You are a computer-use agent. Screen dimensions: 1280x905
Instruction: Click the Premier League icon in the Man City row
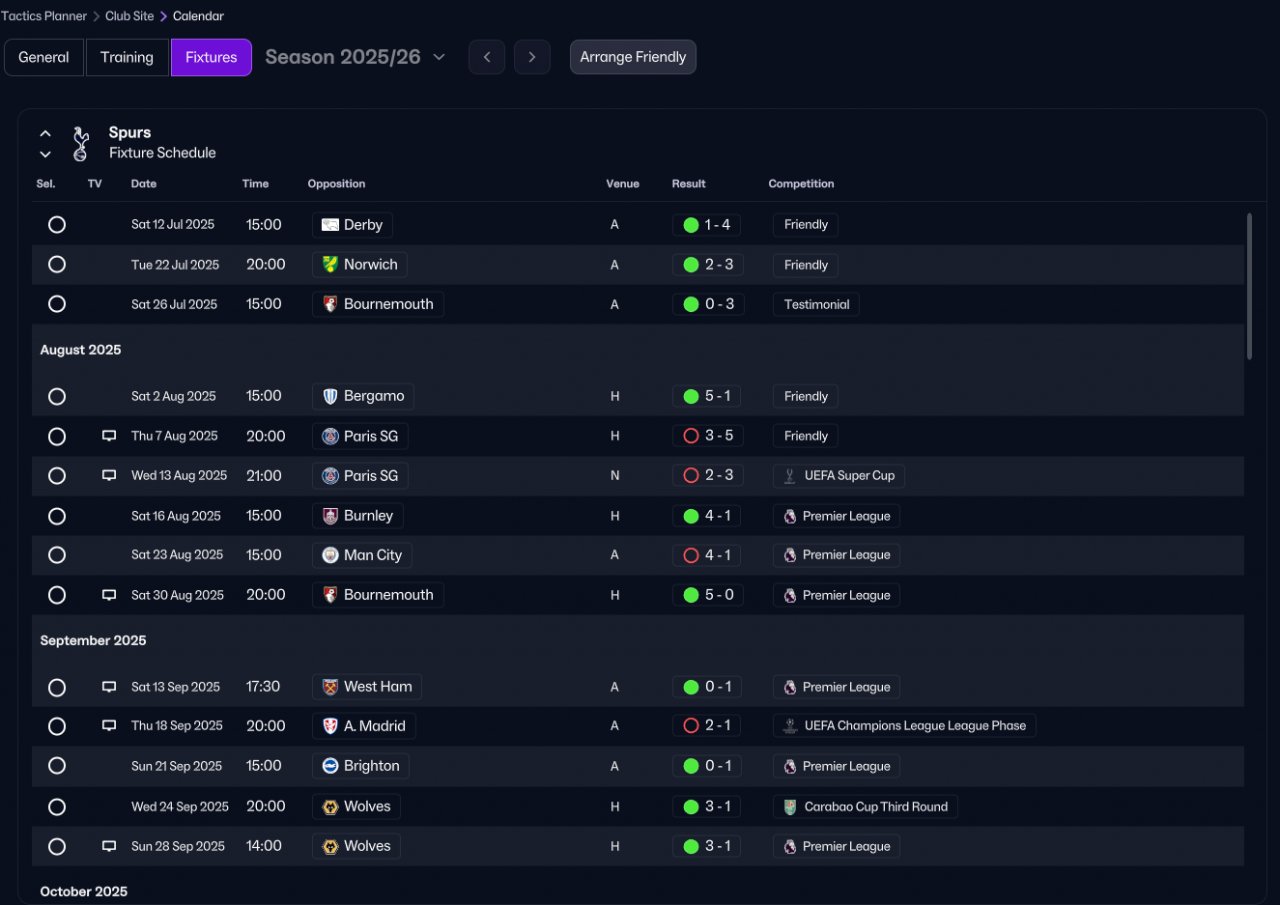pos(790,555)
